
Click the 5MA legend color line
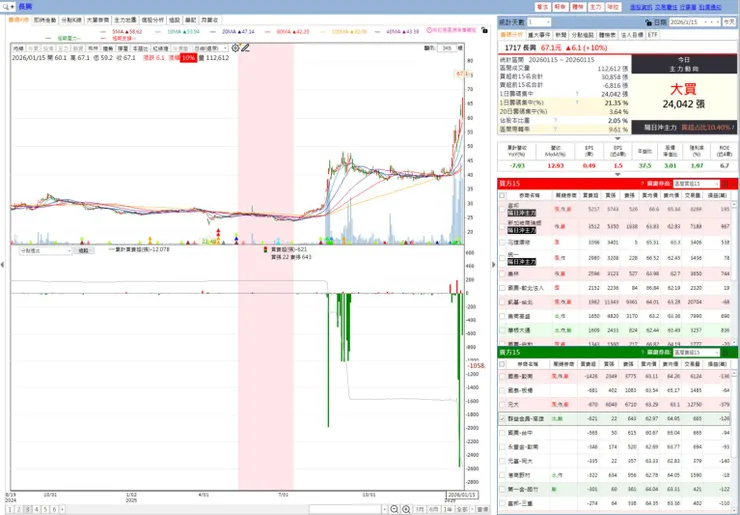(x=105, y=32)
